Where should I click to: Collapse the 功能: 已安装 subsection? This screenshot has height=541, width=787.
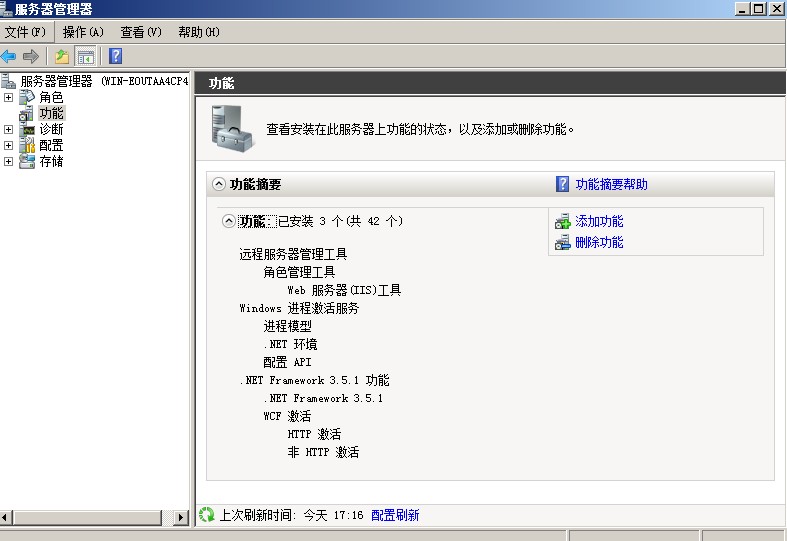click(229, 221)
